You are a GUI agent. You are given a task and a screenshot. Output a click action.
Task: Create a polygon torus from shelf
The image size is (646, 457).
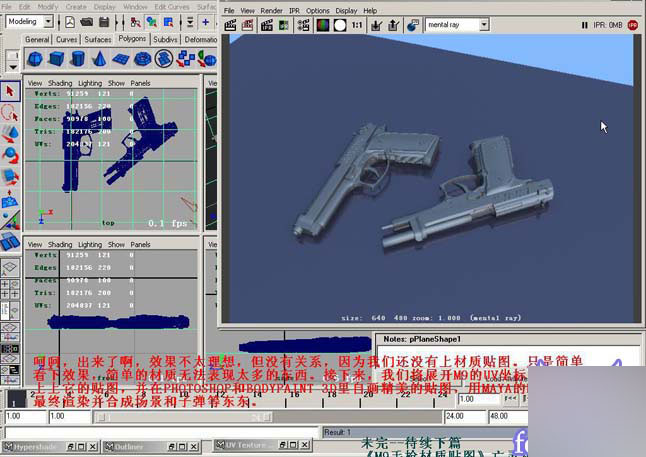(x=143, y=59)
